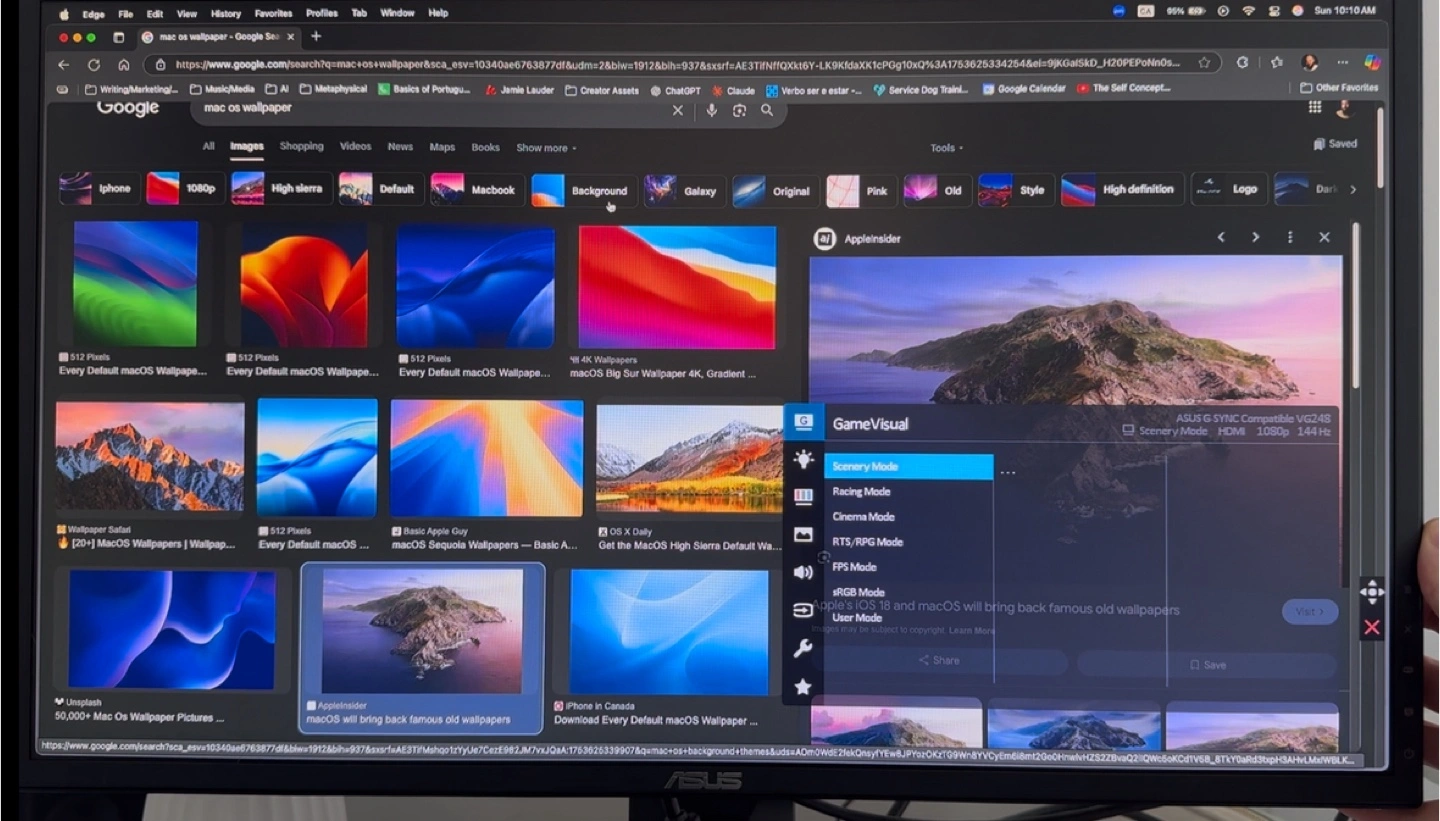Toggle the vertical tabs icon beside the tab
The image size is (1440, 821).
click(119, 37)
